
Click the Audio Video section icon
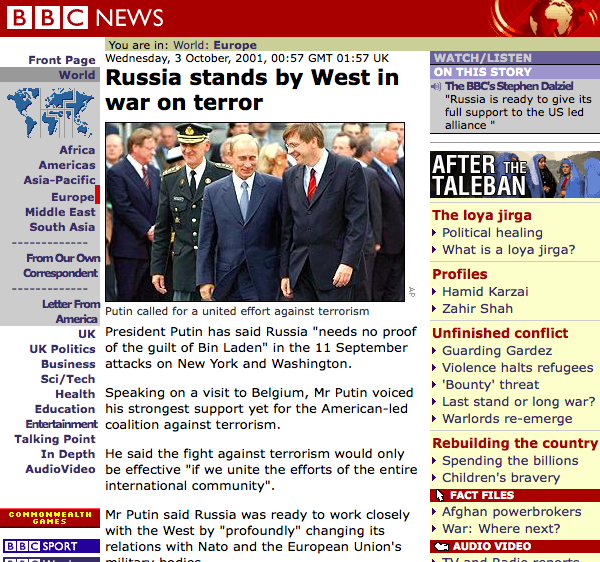[x=442, y=546]
